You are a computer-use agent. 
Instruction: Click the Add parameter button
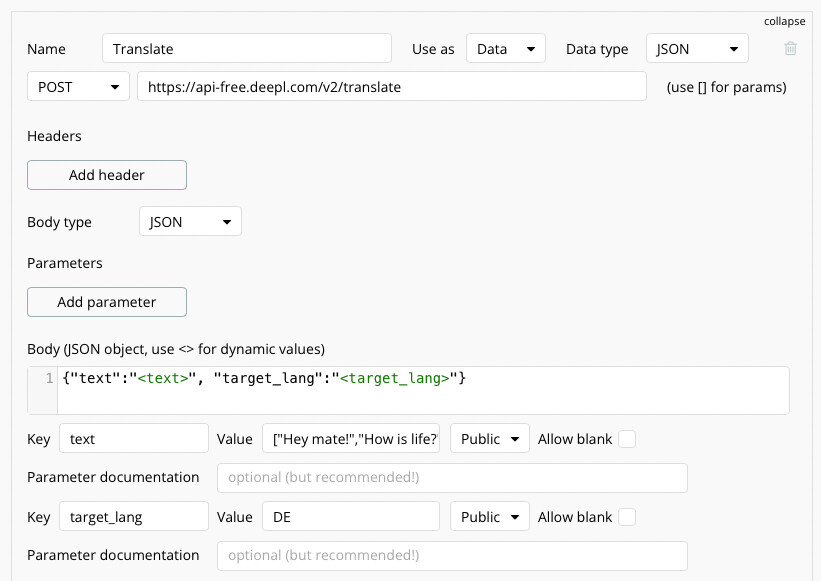pos(107,302)
